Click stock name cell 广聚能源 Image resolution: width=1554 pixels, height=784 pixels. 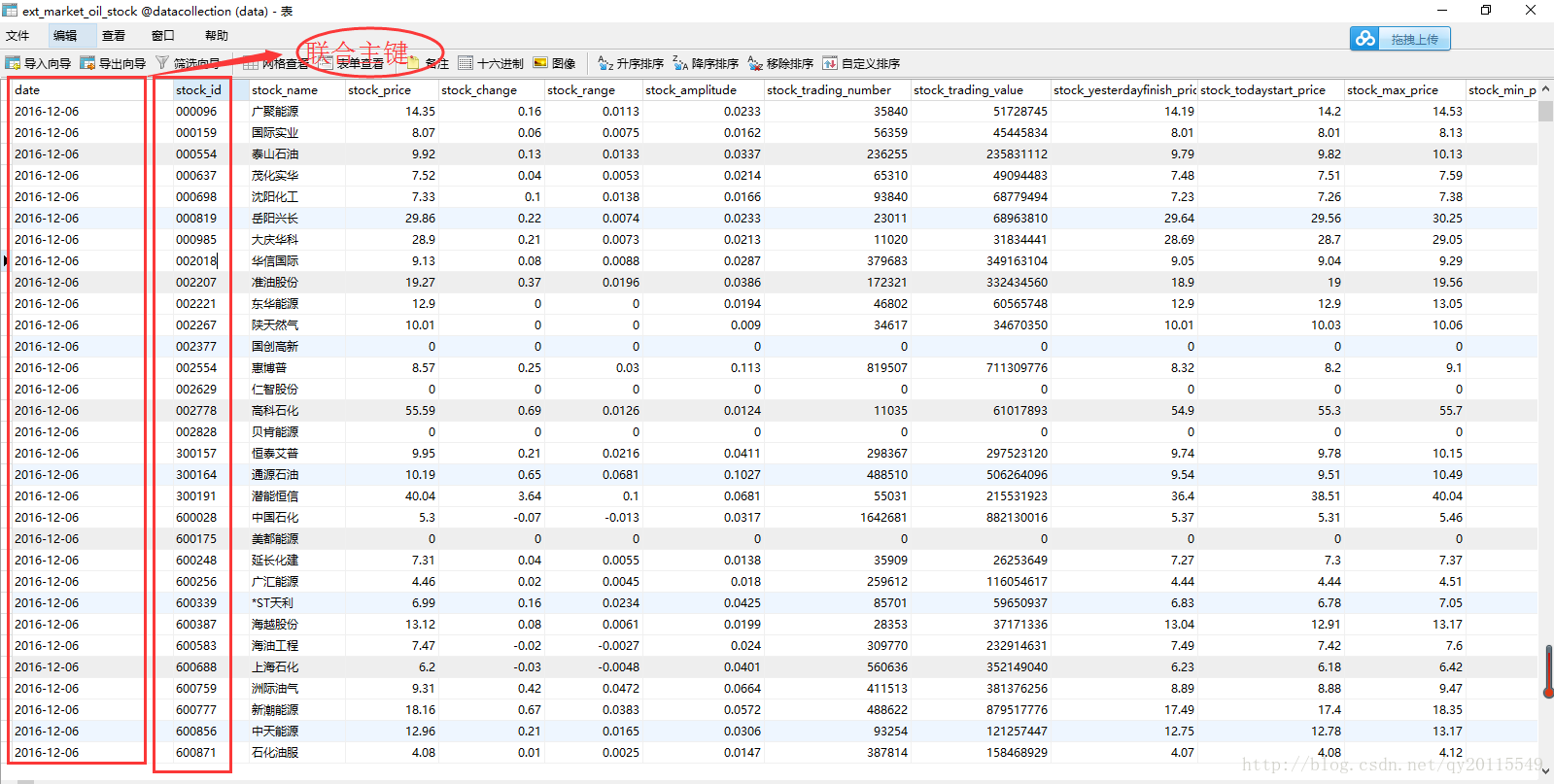click(x=296, y=111)
